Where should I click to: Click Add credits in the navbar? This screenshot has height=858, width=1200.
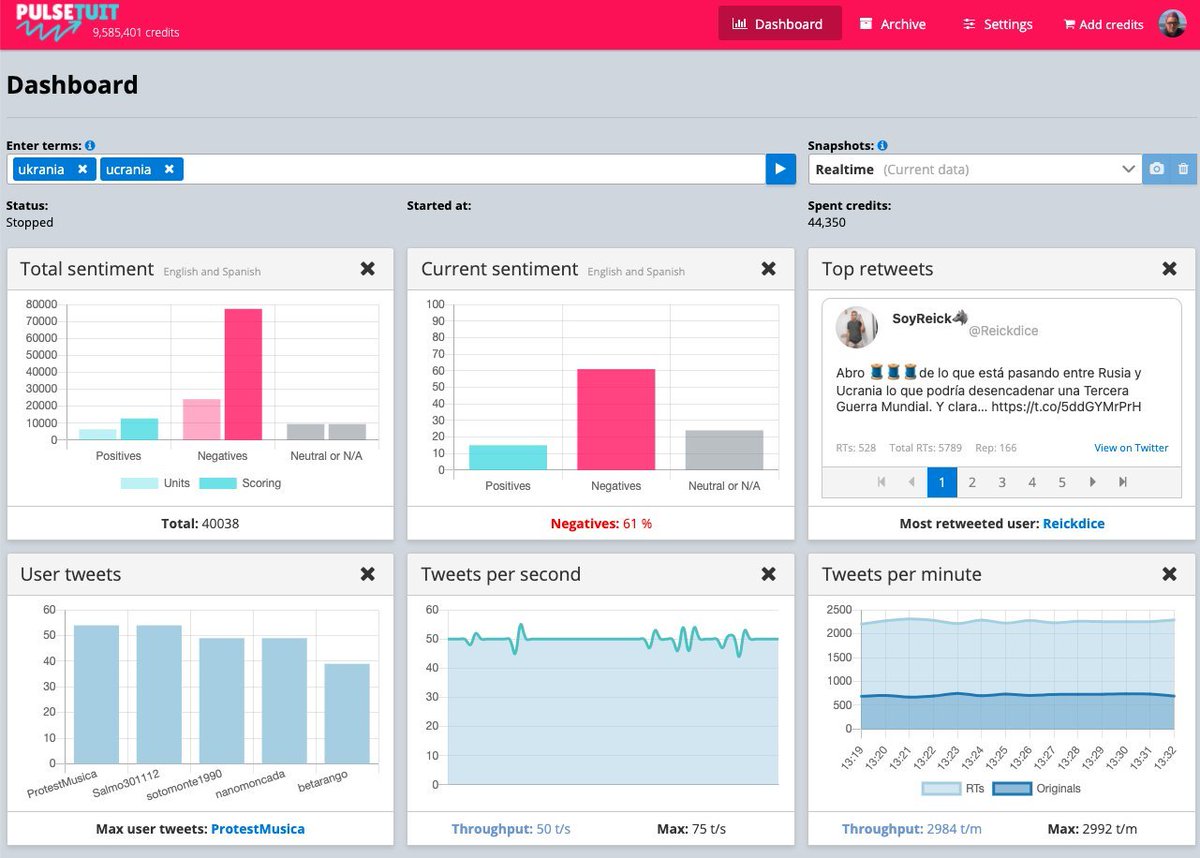point(1103,24)
